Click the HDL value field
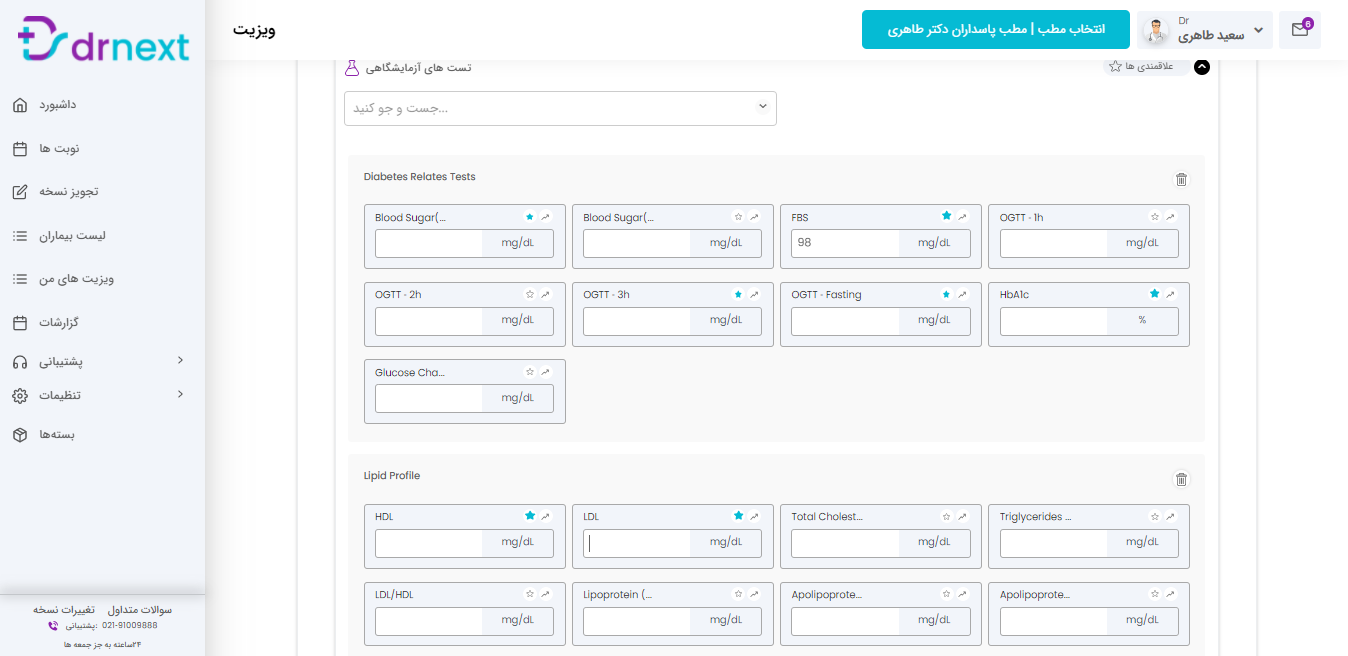Viewport: 1348px width, 656px height. [x=429, y=543]
